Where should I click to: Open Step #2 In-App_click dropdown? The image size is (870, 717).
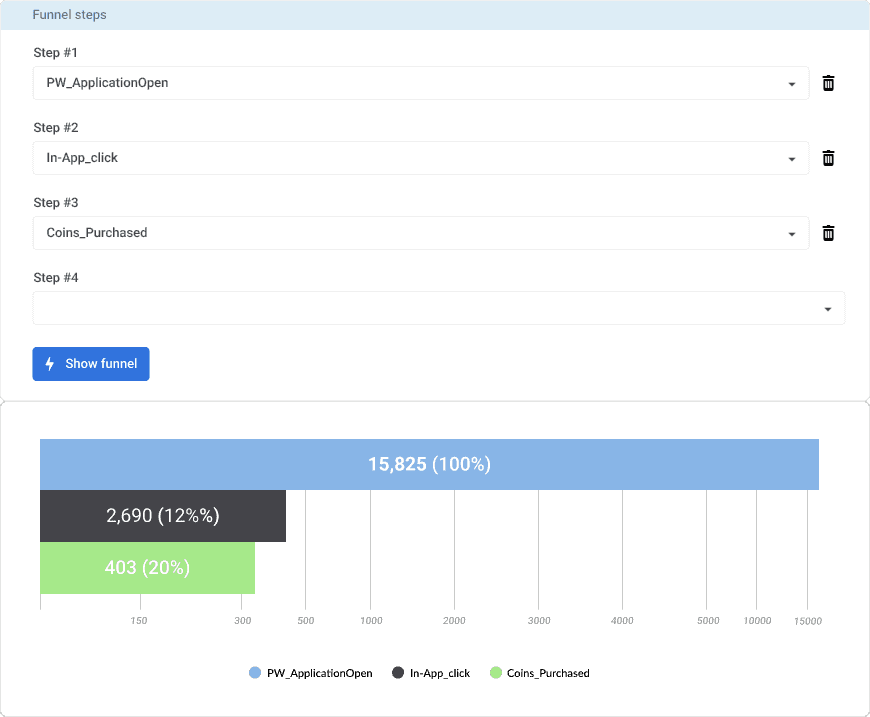click(420, 158)
